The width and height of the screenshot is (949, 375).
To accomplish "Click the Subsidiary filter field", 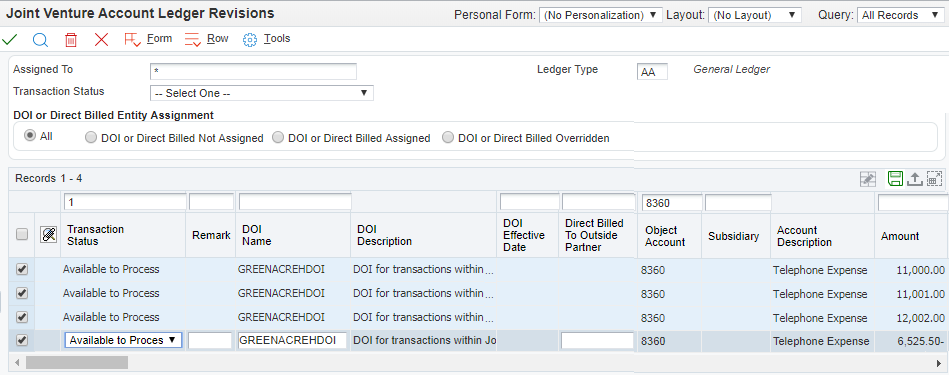I will [738, 203].
